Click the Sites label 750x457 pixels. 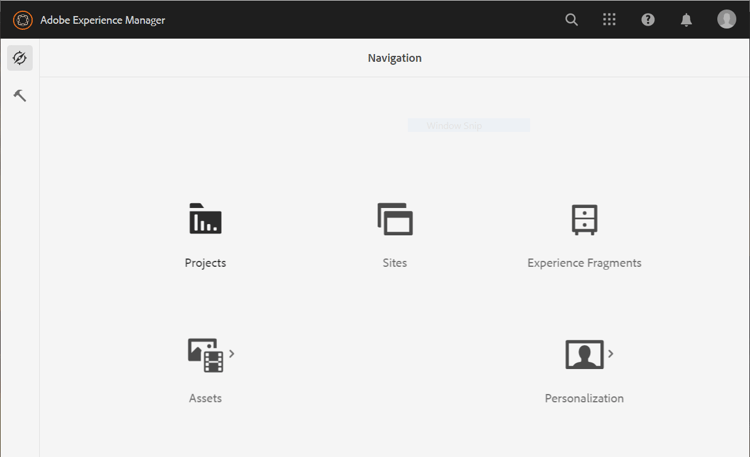[x=395, y=263]
